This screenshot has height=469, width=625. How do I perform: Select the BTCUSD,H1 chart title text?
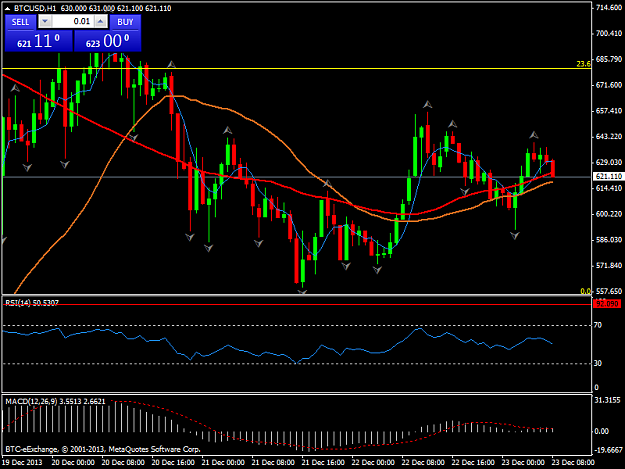pyautogui.click(x=35, y=8)
